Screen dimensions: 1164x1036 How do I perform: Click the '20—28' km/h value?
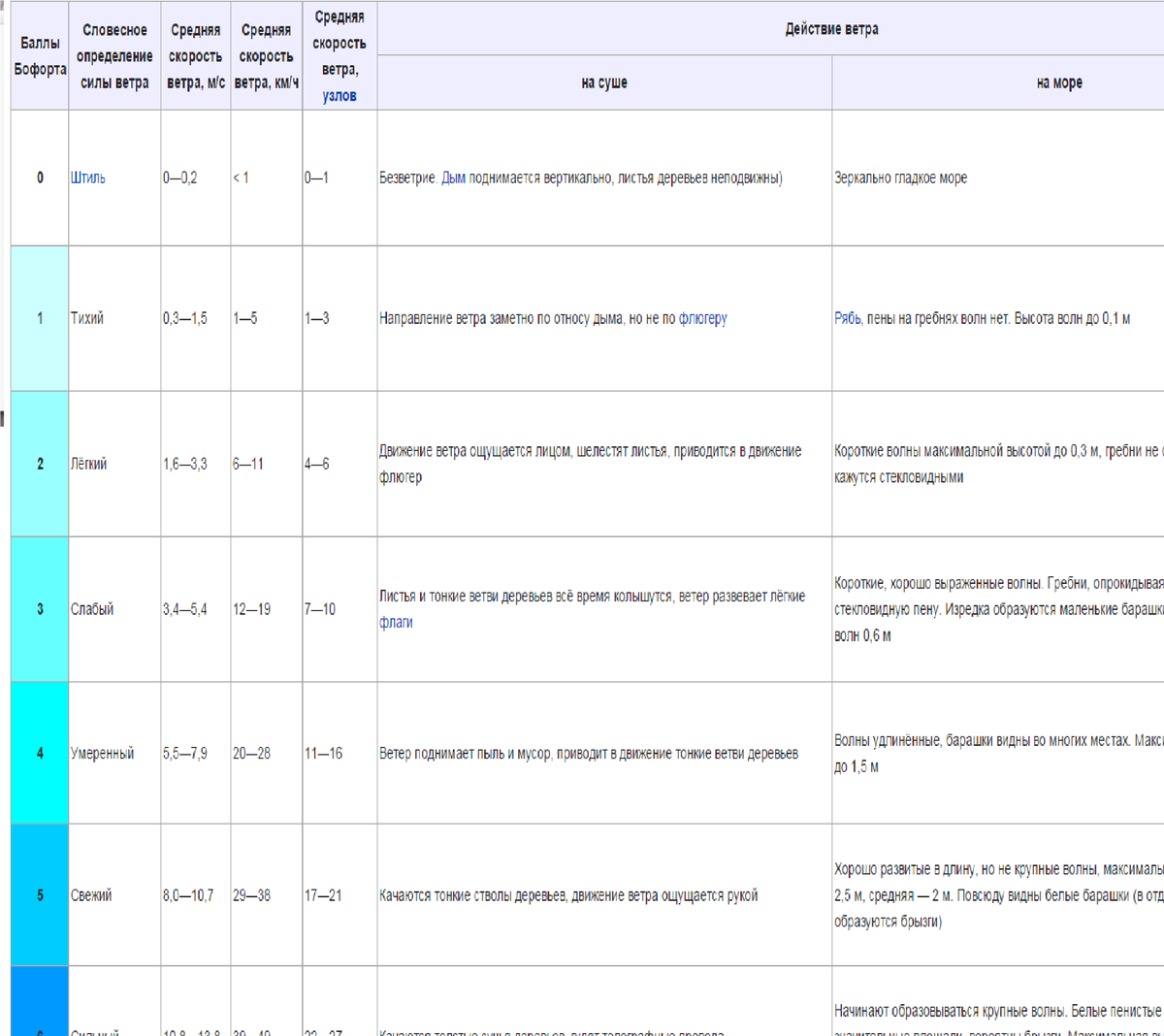tap(251, 753)
